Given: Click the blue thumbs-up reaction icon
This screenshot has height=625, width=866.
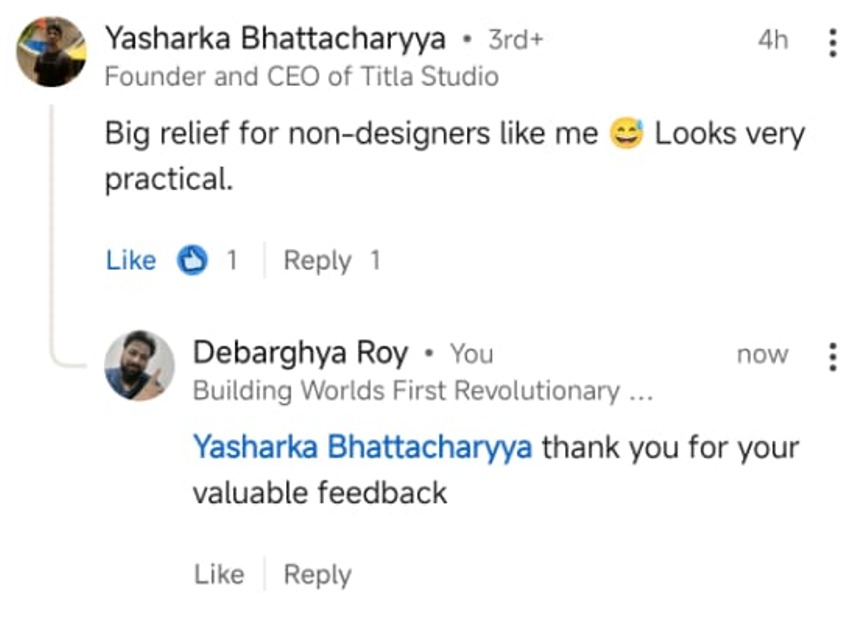Looking at the screenshot, I should (x=191, y=261).
